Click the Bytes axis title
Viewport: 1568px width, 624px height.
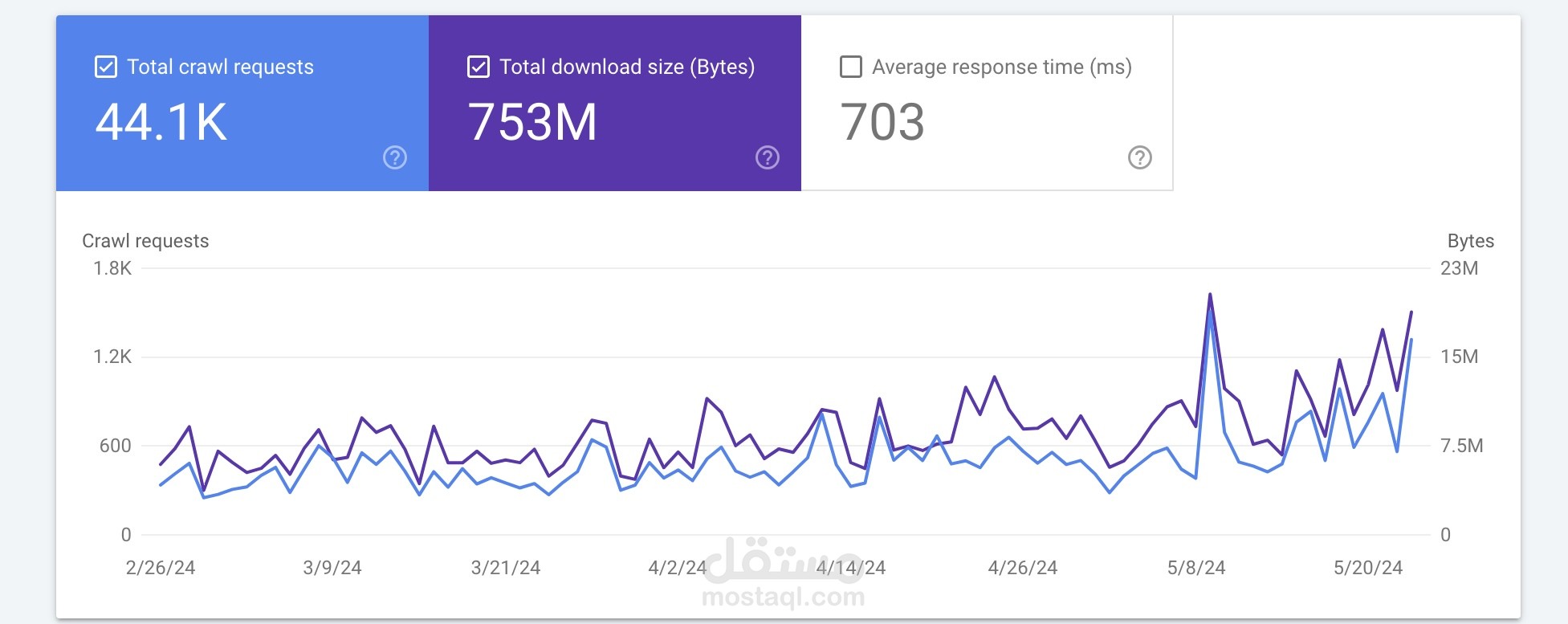pos(1471,241)
